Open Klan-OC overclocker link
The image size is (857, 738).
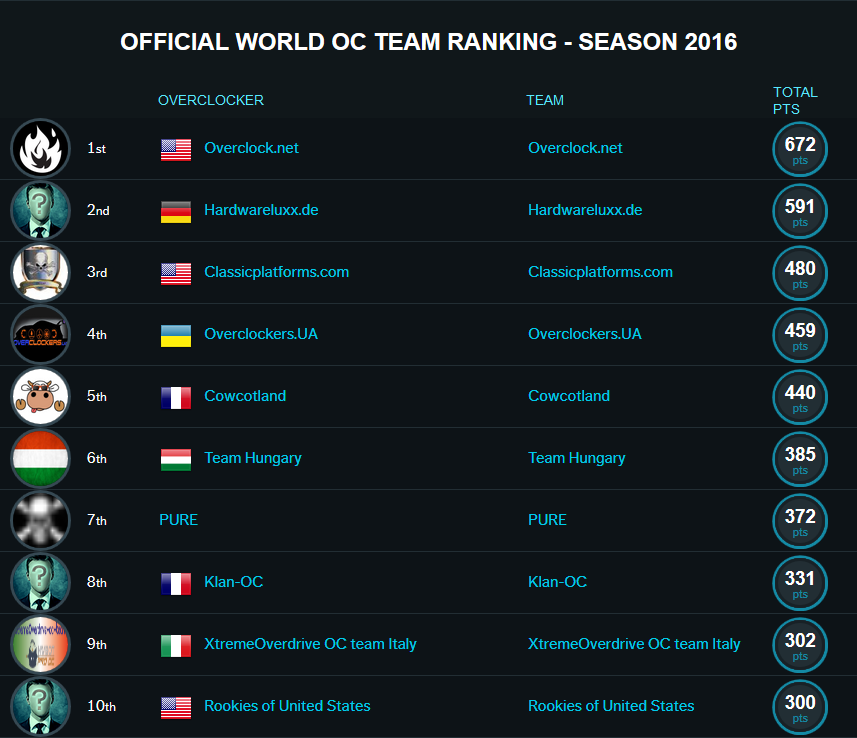[233, 582]
